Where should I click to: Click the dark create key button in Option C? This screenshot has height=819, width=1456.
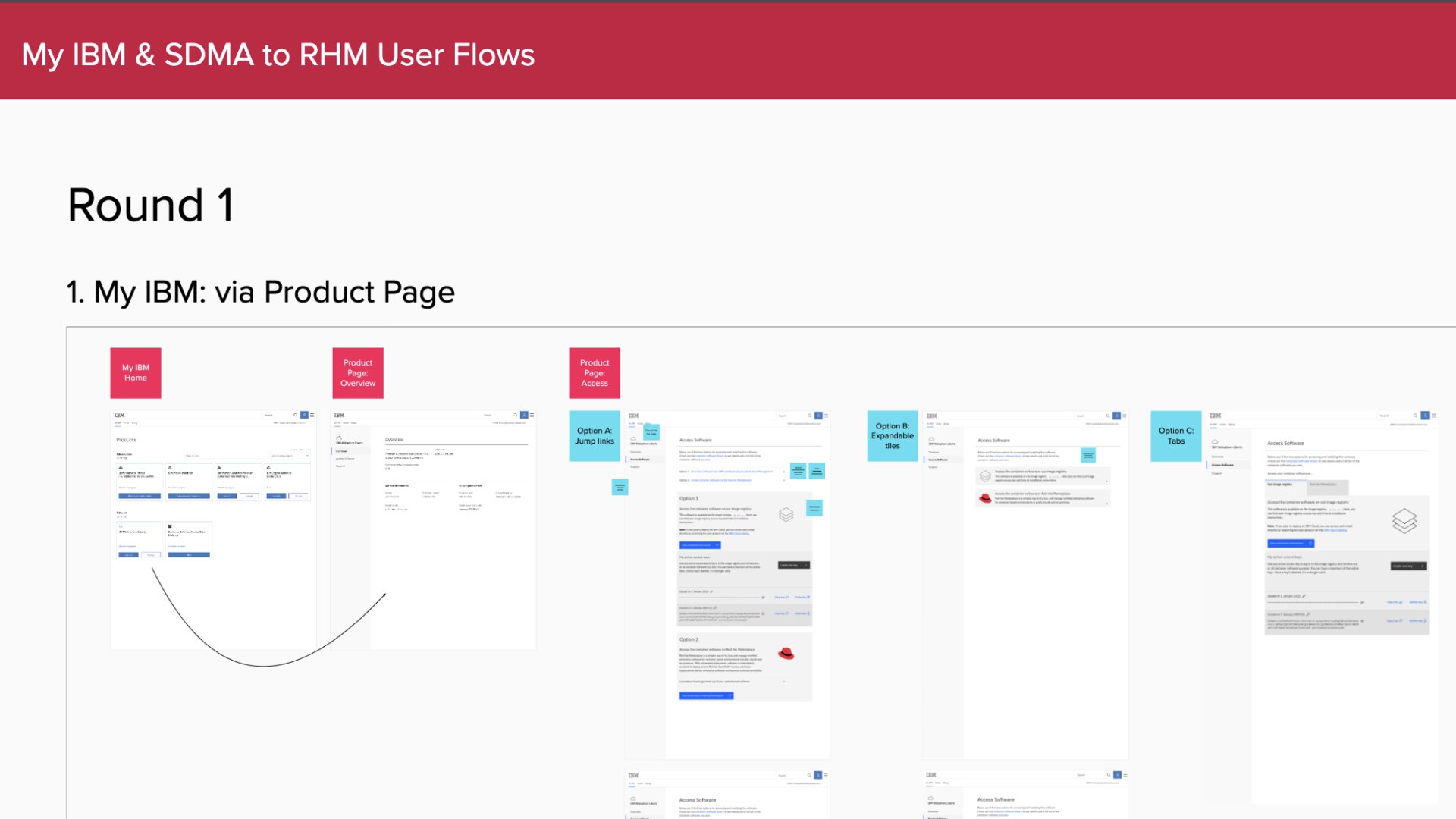pyautogui.click(x=1409, y=566)
